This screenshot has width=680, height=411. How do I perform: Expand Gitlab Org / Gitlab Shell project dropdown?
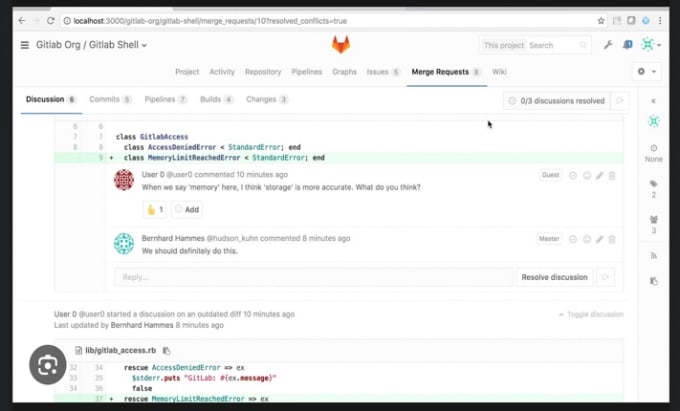(92, 45)
